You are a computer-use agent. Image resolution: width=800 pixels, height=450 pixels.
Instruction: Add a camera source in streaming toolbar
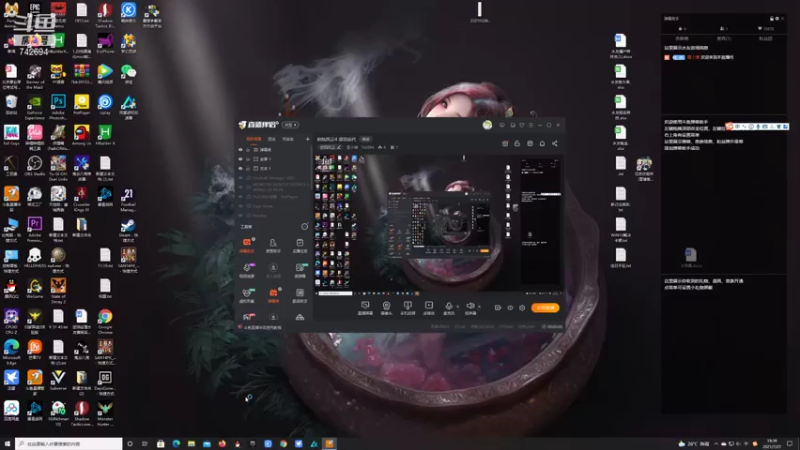[x=386, y=308]
